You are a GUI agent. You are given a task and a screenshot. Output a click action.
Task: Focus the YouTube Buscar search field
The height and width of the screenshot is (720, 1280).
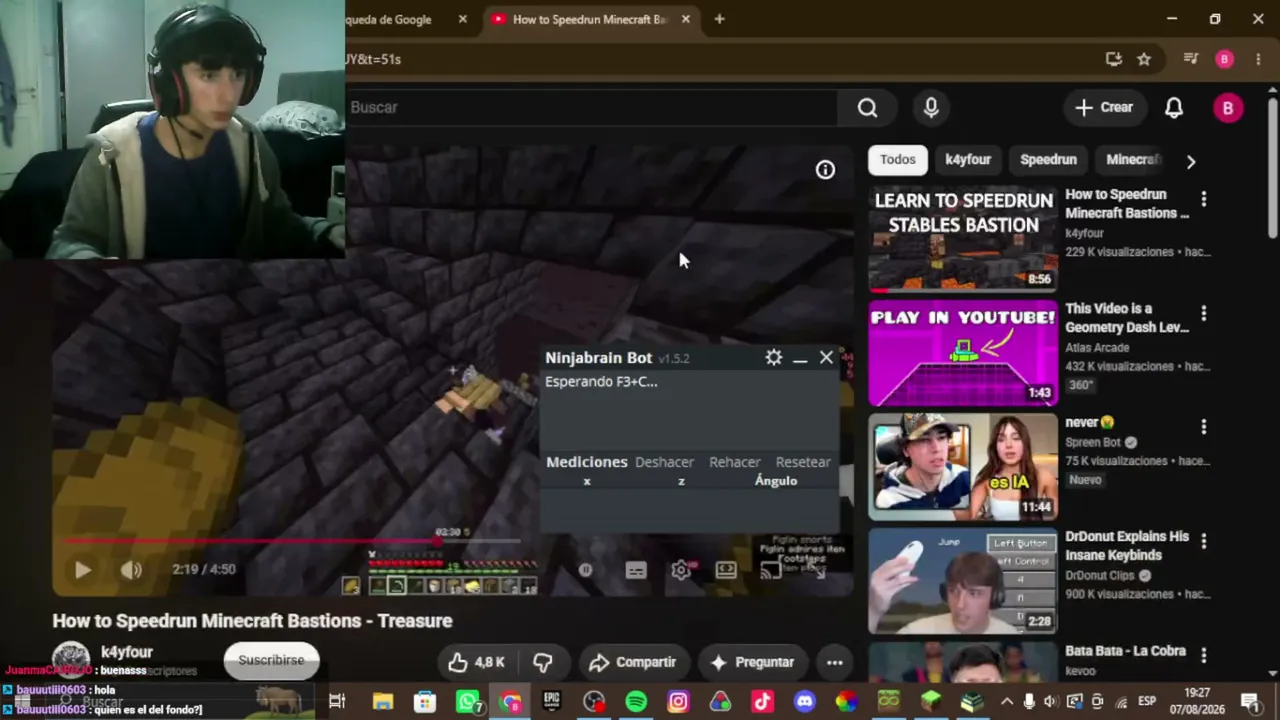tap(592, 107)
